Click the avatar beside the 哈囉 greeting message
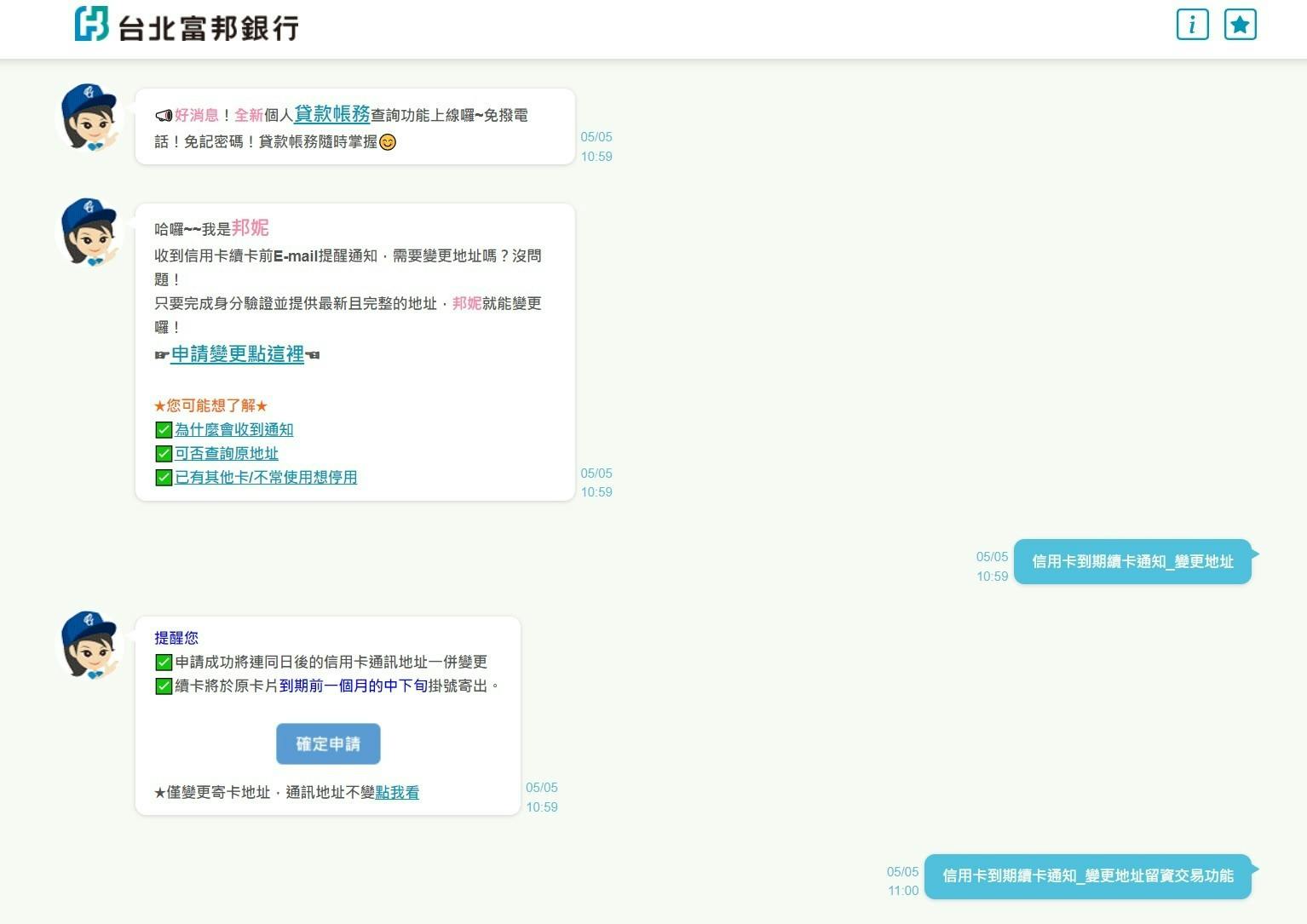 pos(89,232)
